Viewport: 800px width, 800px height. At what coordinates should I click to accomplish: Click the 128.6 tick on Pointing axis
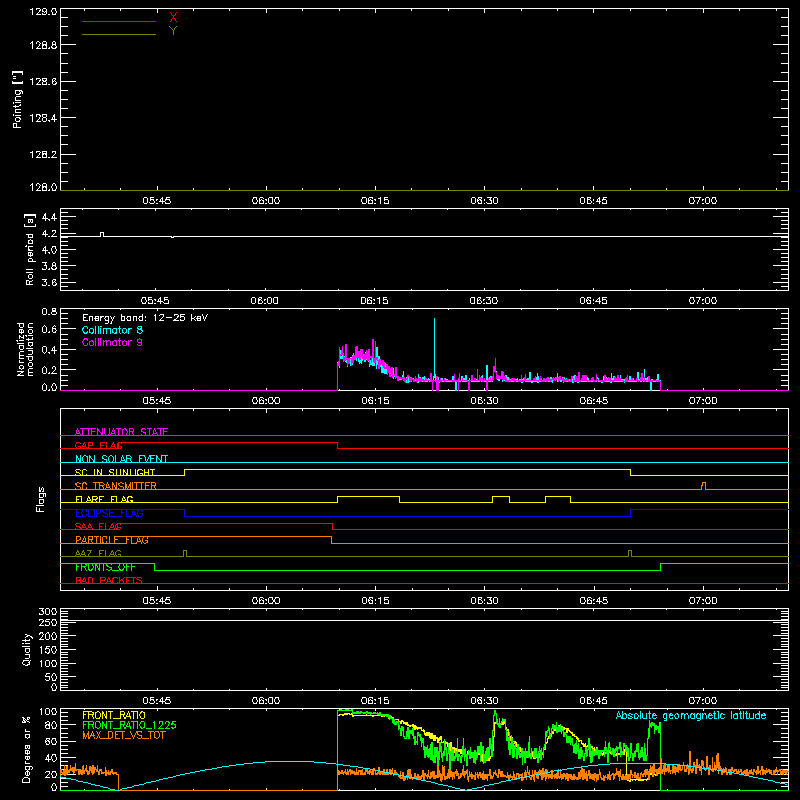[x=43, y=82]
